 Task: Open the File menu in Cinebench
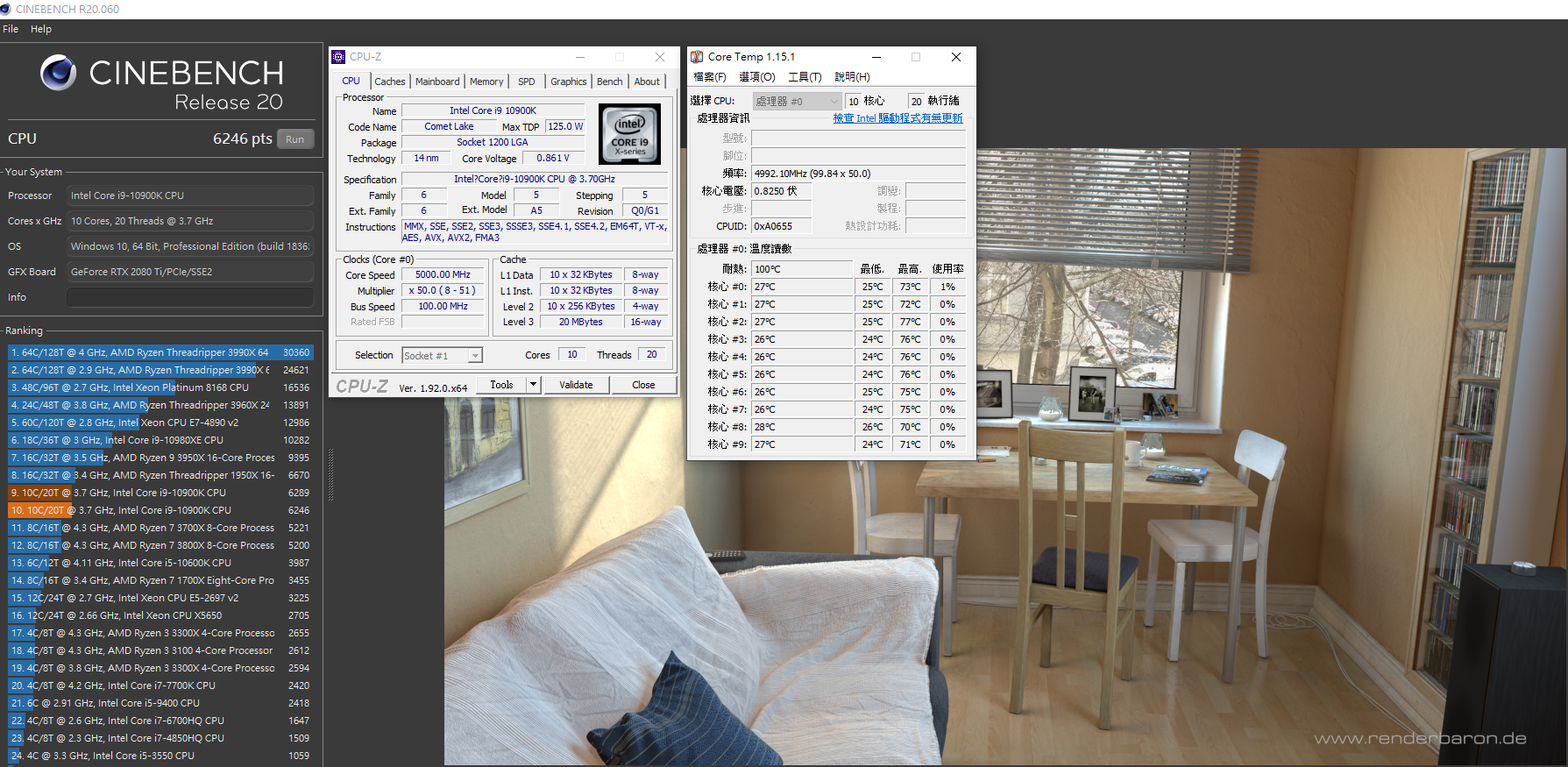click(11, 29)
